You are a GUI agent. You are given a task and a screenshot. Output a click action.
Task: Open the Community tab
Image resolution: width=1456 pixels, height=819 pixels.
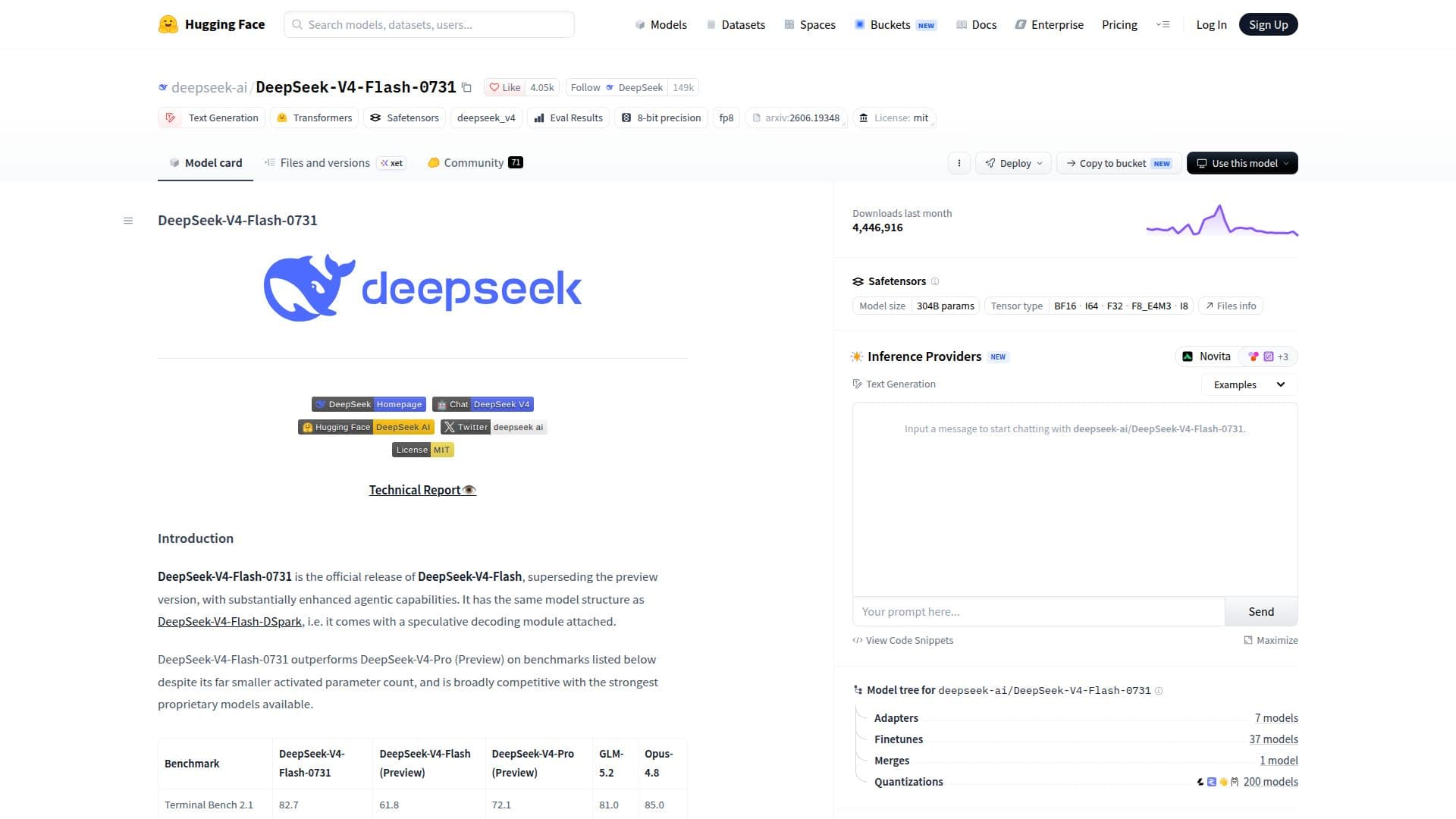coord(475,163)
